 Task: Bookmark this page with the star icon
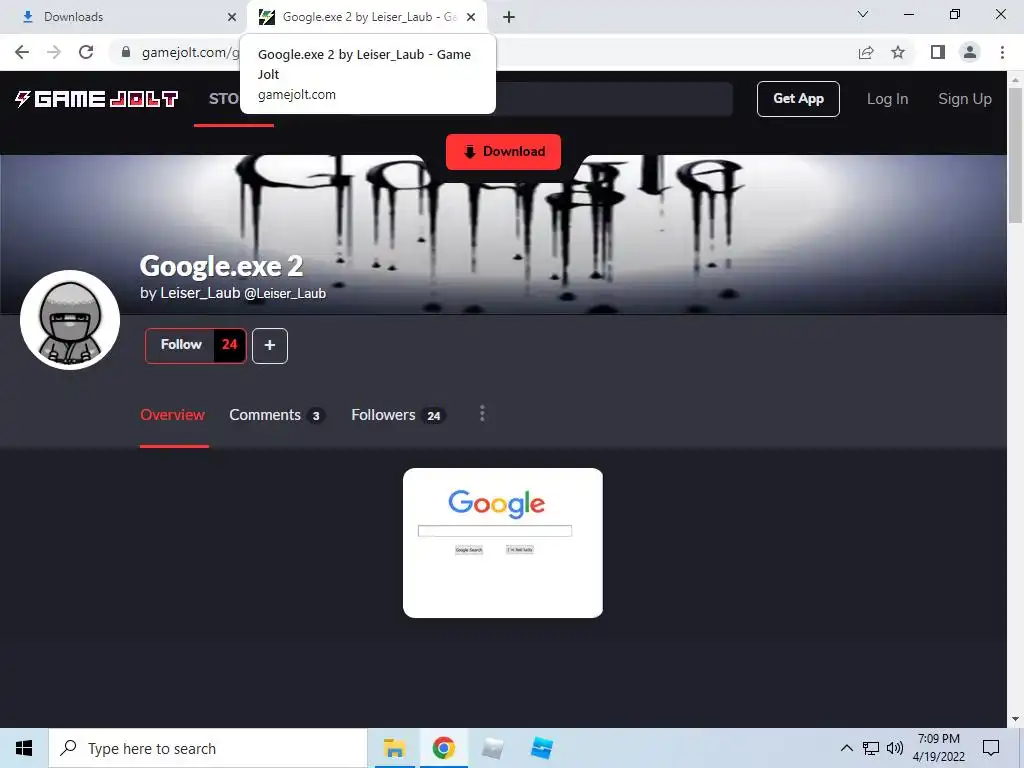[898, 52]
